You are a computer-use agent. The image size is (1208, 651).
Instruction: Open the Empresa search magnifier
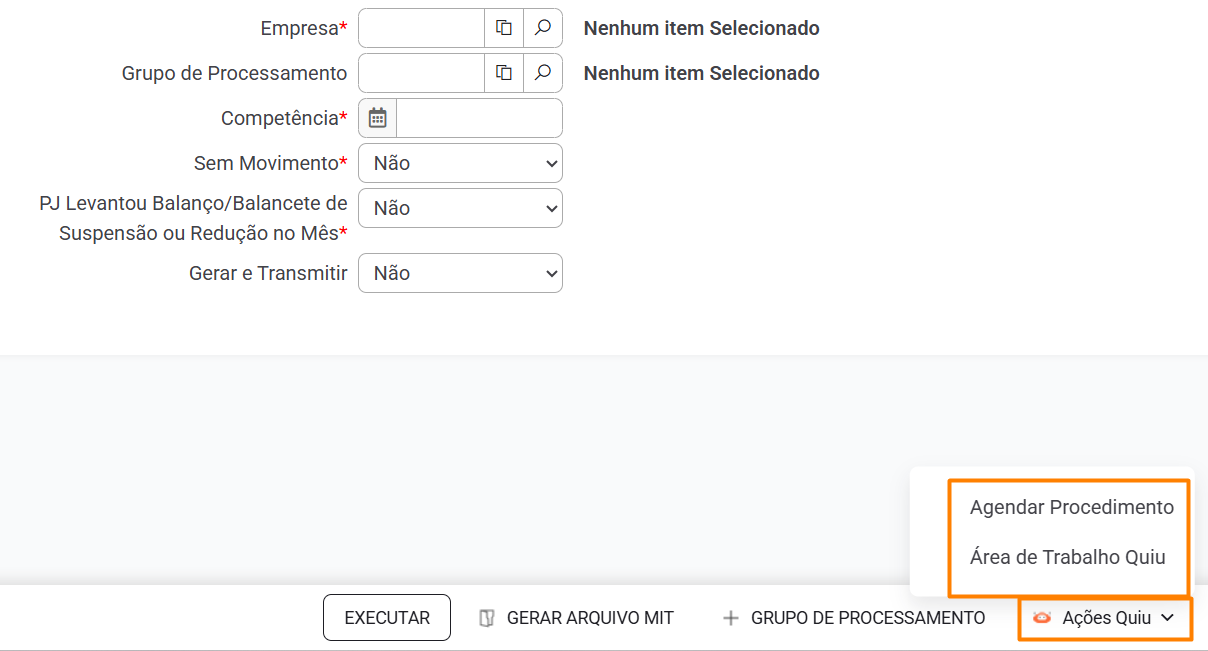(x=543, y=28)
